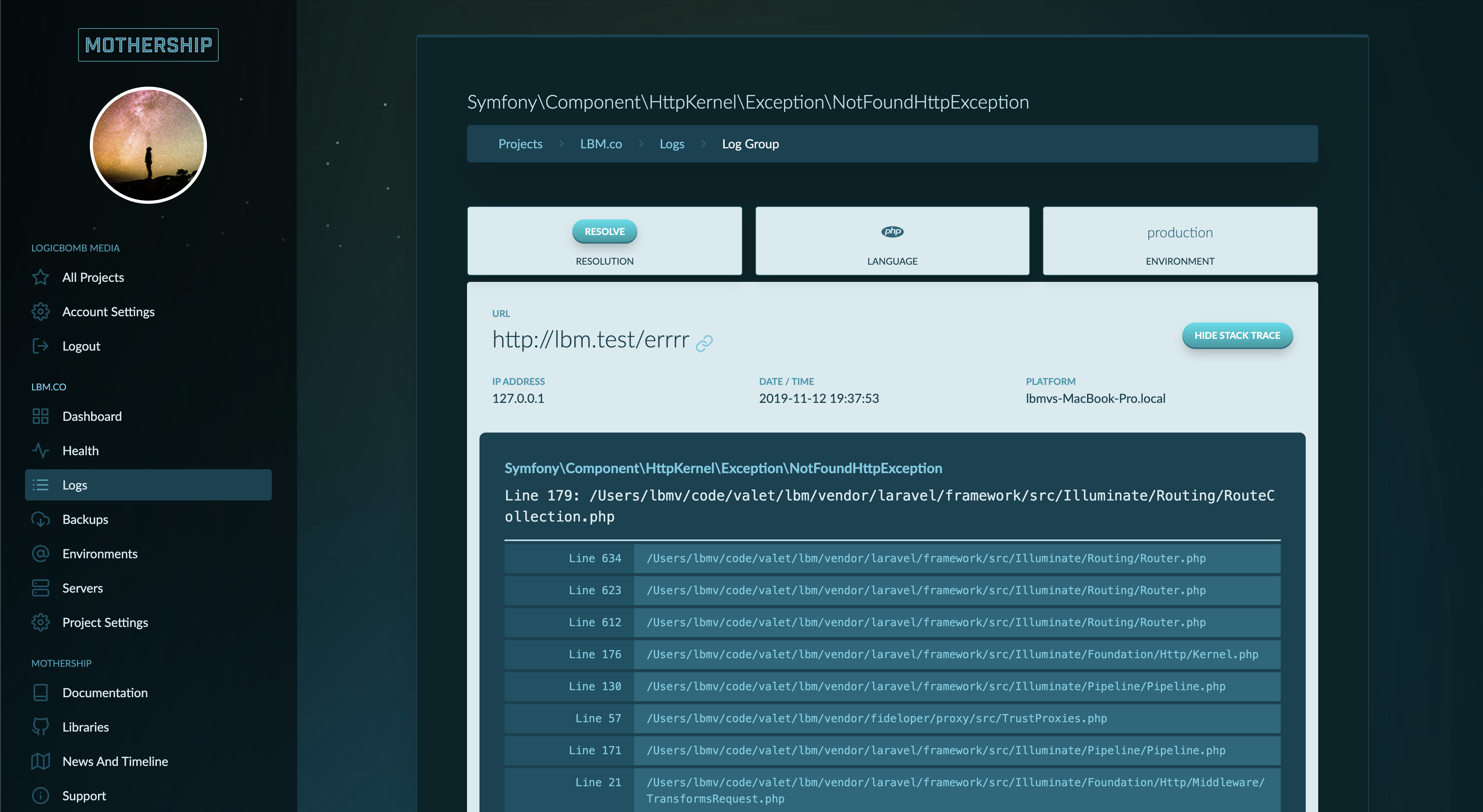Open the LBM.co breadcrumb link
Image resolution: width=1483 pixels, height=812 pixels.
(601, 143)
